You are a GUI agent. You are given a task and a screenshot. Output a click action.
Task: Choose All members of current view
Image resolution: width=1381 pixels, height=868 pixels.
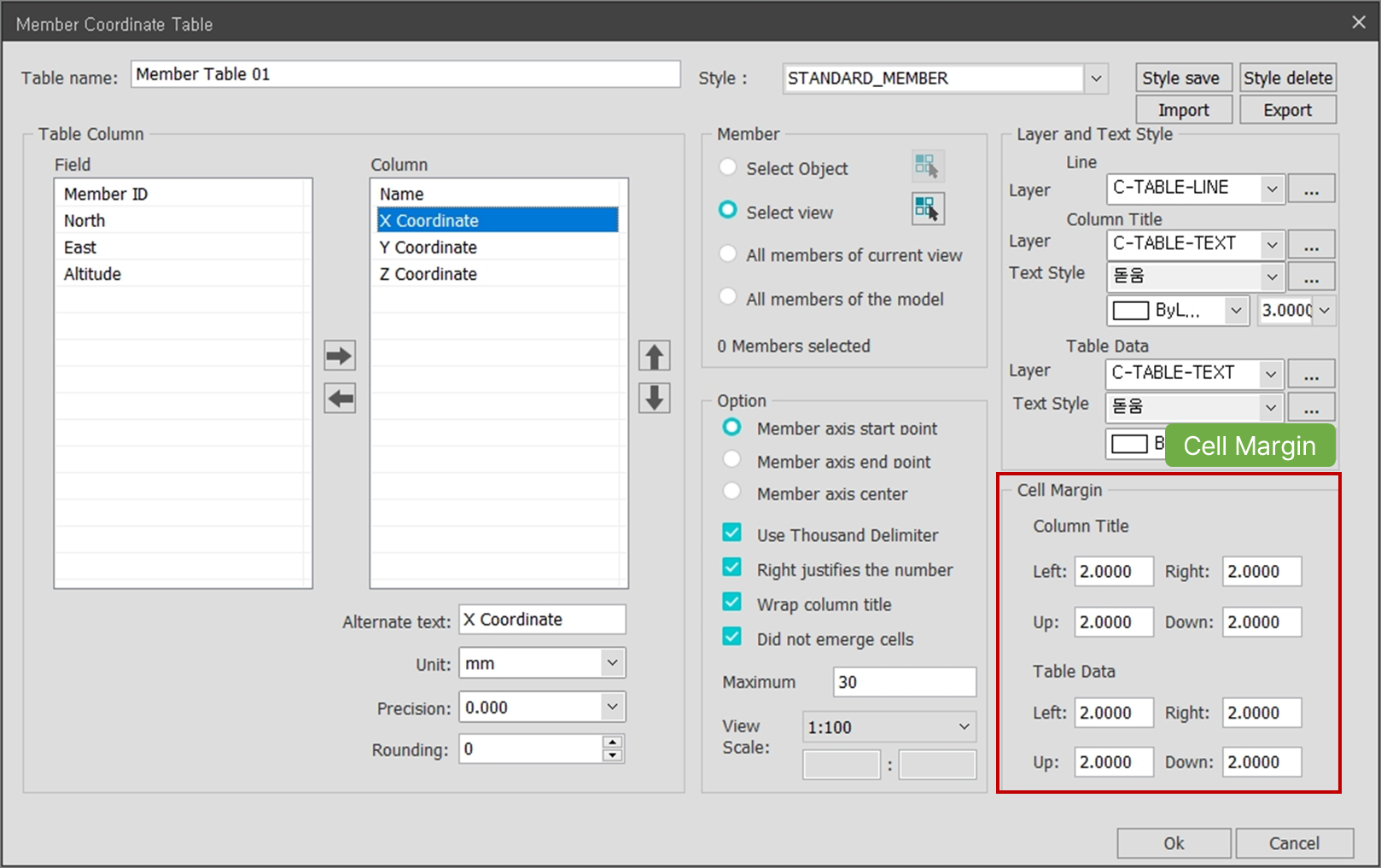(x=728, y=253)
